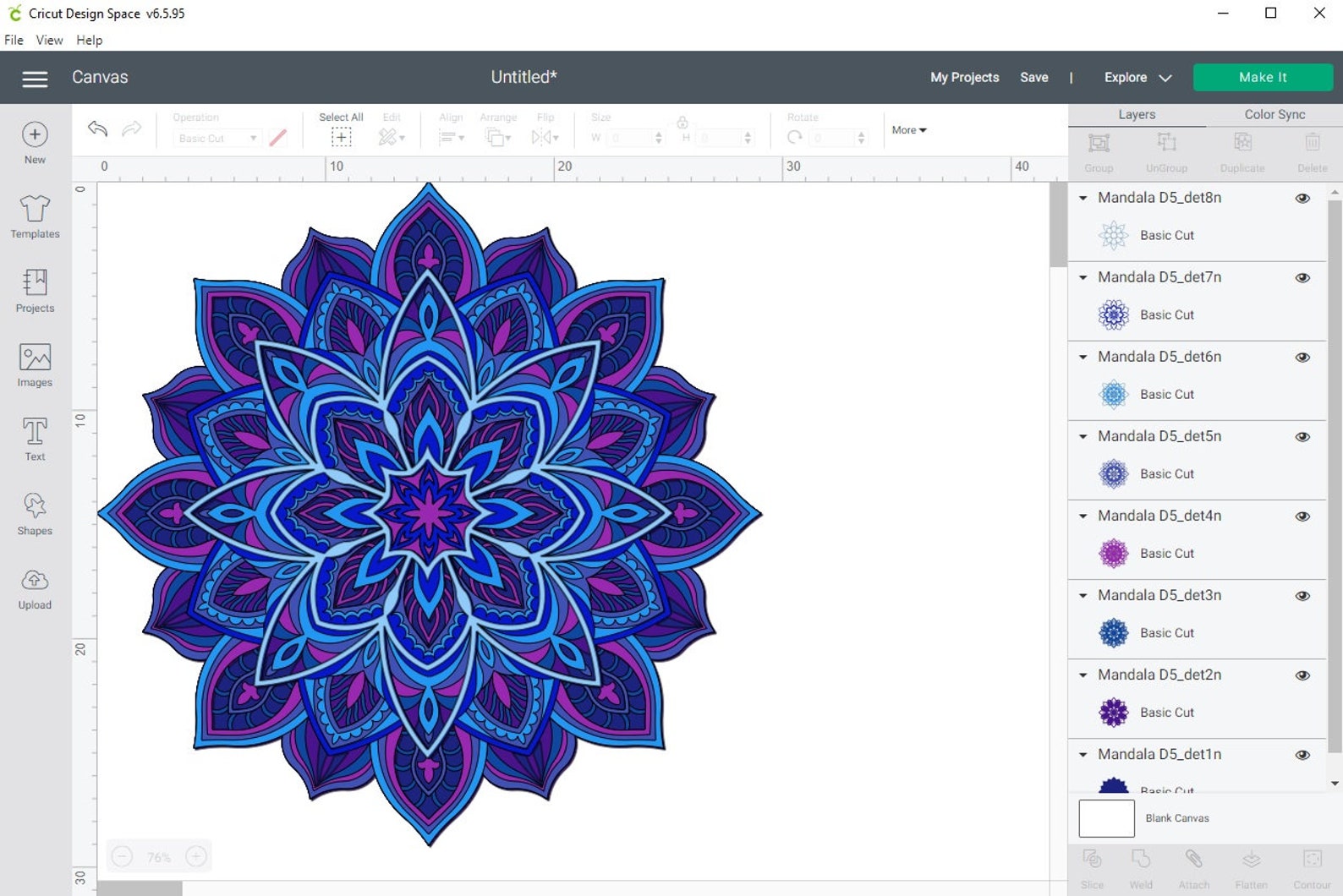Click the Make It button
This screenshot has width=1343, height=896.
click(x=1263, y=77)
